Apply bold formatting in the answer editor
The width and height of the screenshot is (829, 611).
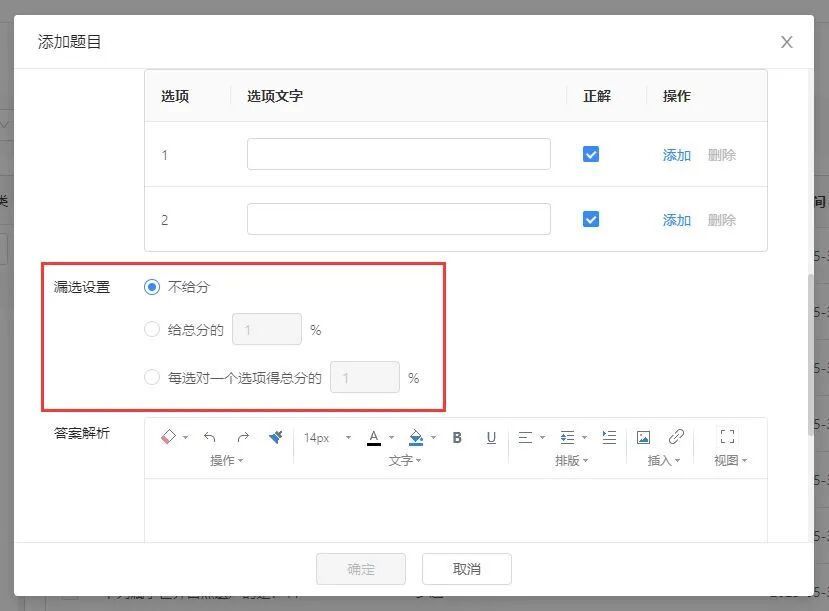coord(457,437)
